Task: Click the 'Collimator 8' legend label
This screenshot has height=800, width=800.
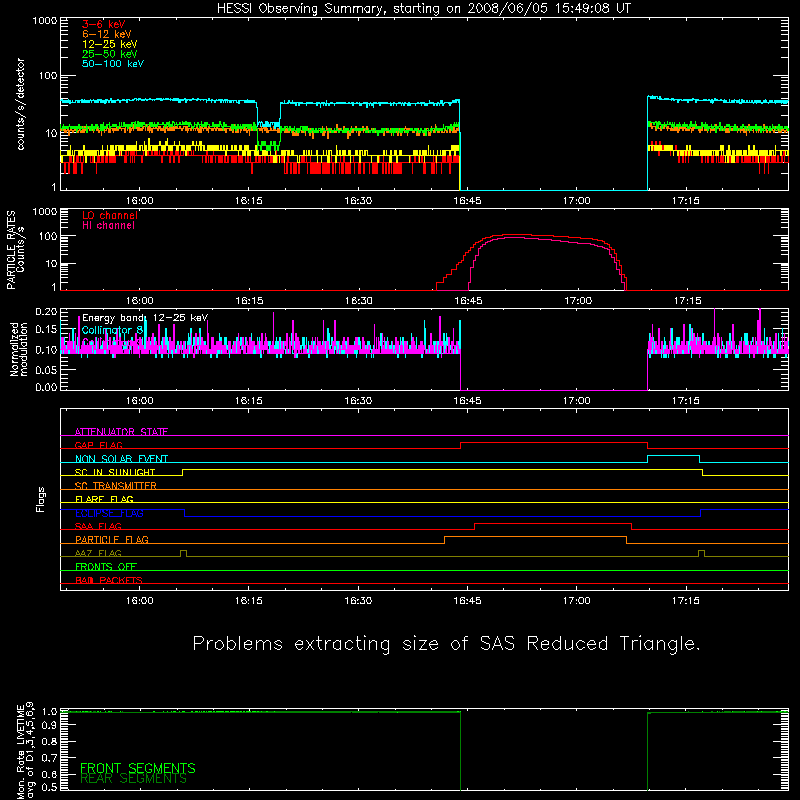Action: pyautogui.click(x=112, y=330)
